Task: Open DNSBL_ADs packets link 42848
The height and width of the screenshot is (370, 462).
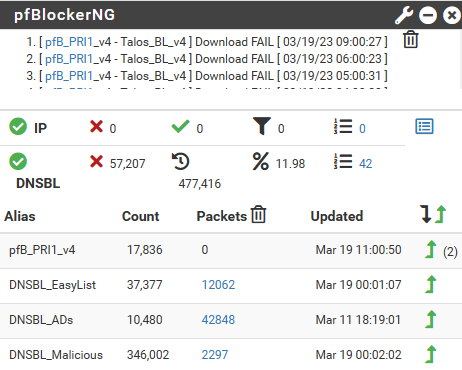Action: tap(218, 320)
